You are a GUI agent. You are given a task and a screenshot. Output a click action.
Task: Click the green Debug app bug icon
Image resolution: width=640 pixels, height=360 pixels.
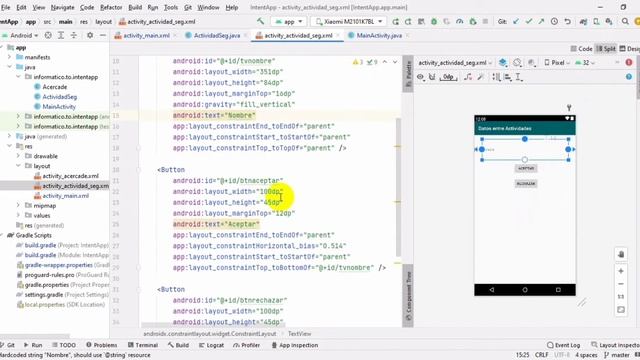[x=434, y=22]
